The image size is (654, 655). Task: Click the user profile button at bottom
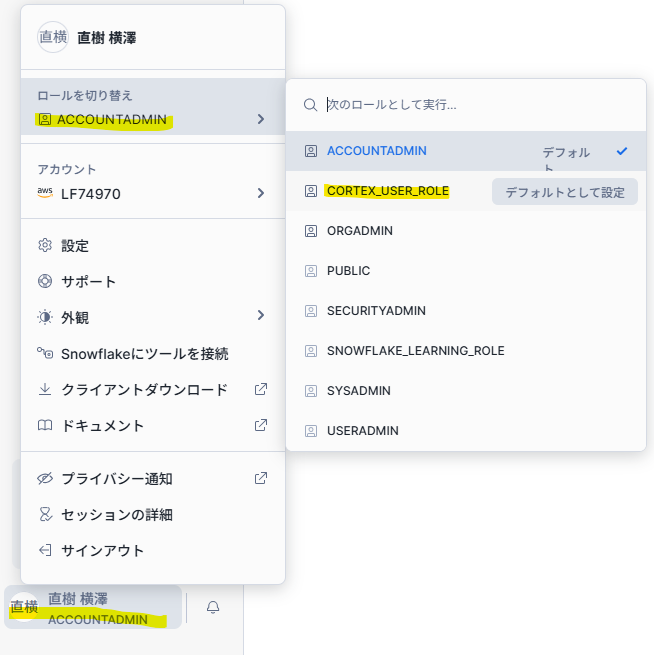coord(93,607)
